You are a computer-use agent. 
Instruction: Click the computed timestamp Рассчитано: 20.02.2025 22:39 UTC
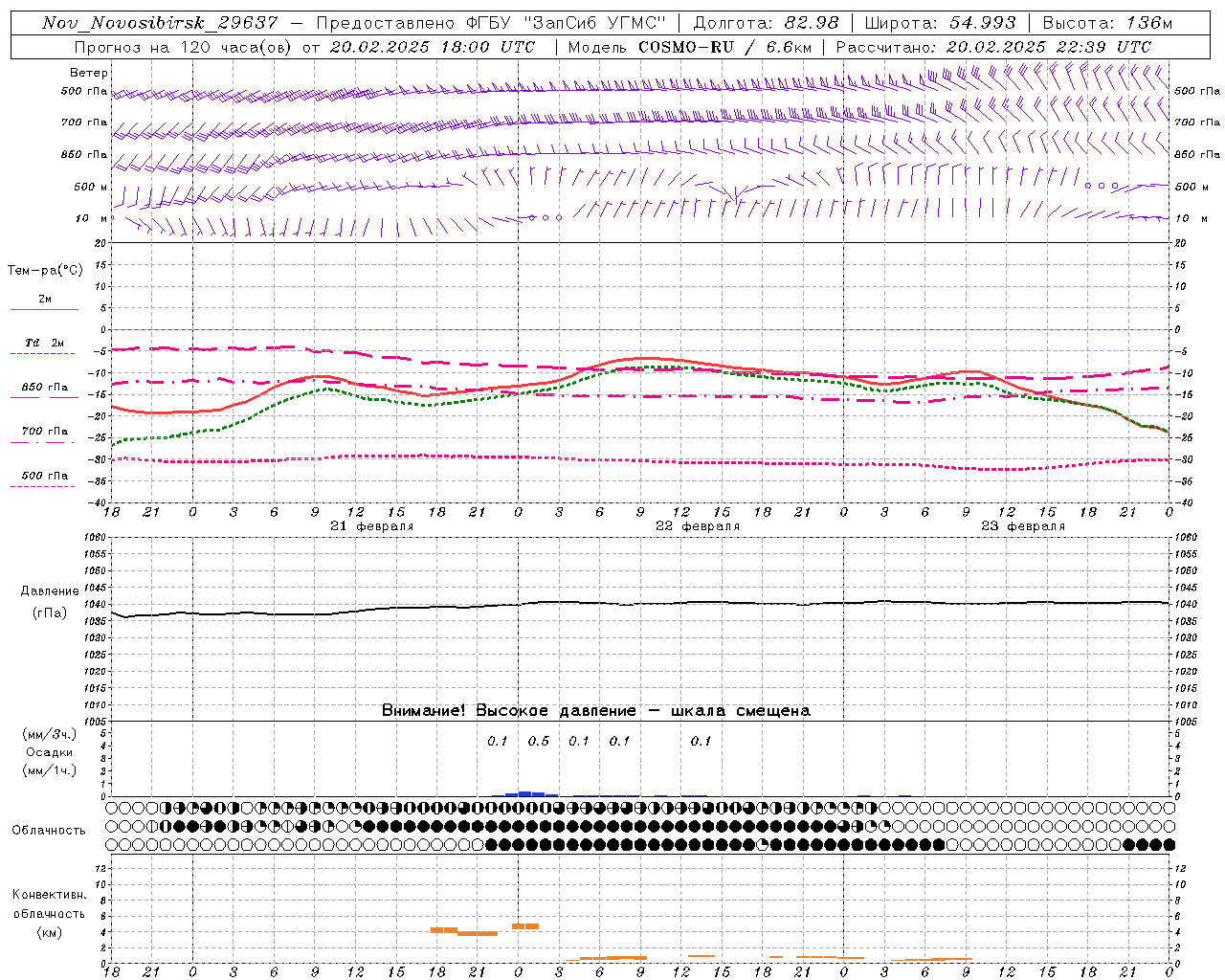993,47
